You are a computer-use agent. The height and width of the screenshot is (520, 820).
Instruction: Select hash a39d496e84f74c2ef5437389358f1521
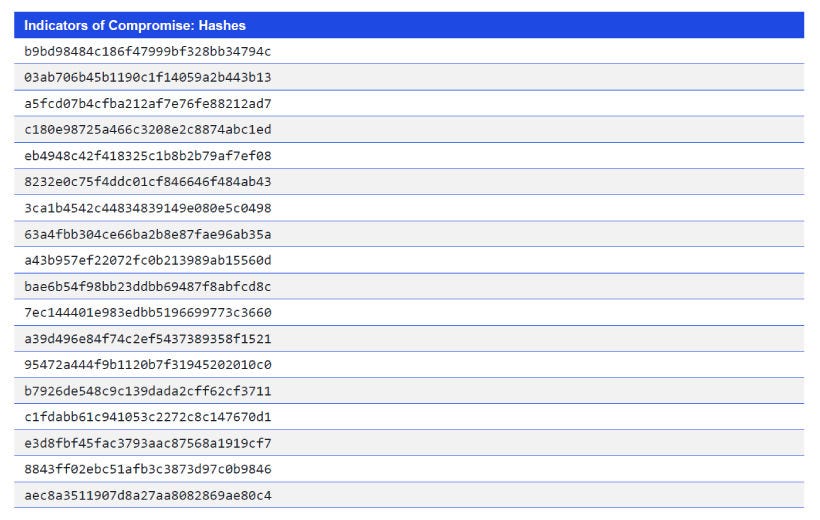point(147,339)
